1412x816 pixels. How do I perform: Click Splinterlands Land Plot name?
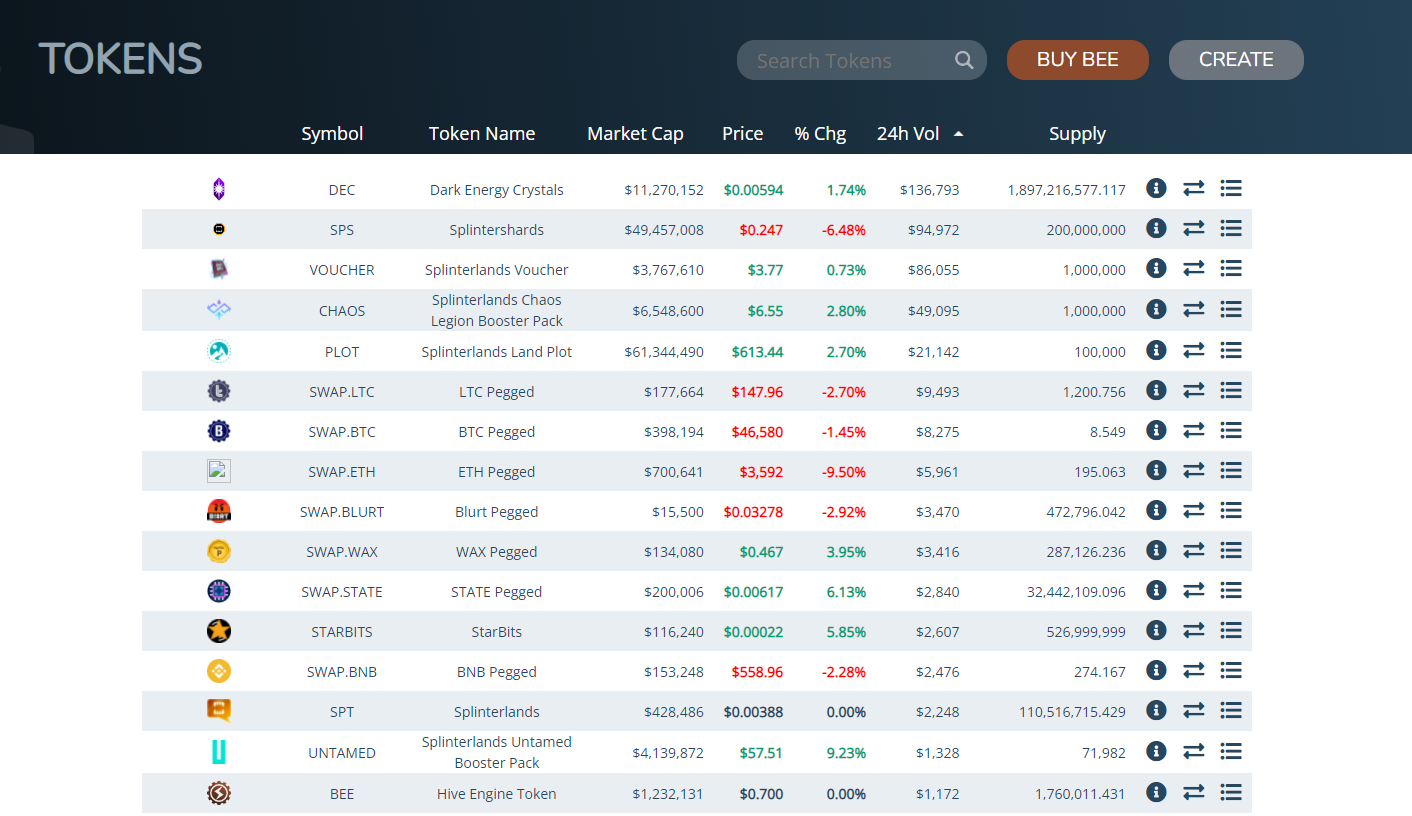[497, 352]
